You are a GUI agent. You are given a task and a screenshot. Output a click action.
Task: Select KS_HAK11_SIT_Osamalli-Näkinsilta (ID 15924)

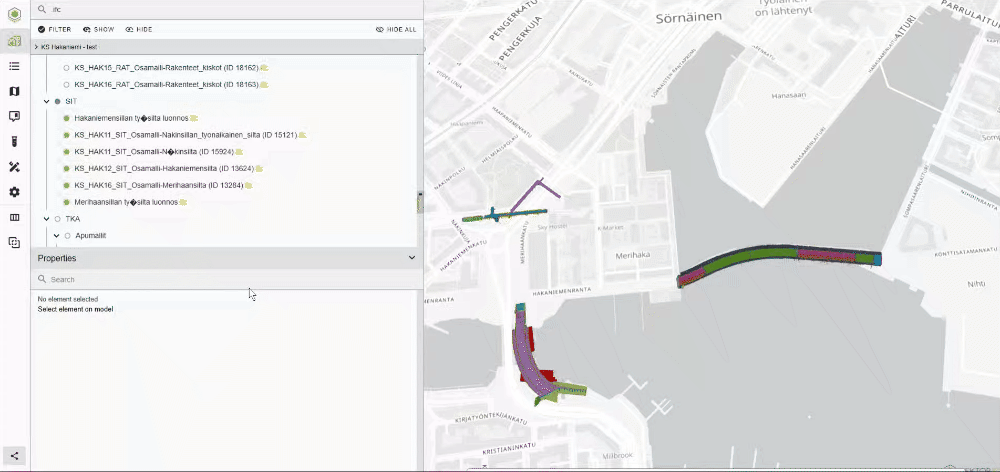154,152
